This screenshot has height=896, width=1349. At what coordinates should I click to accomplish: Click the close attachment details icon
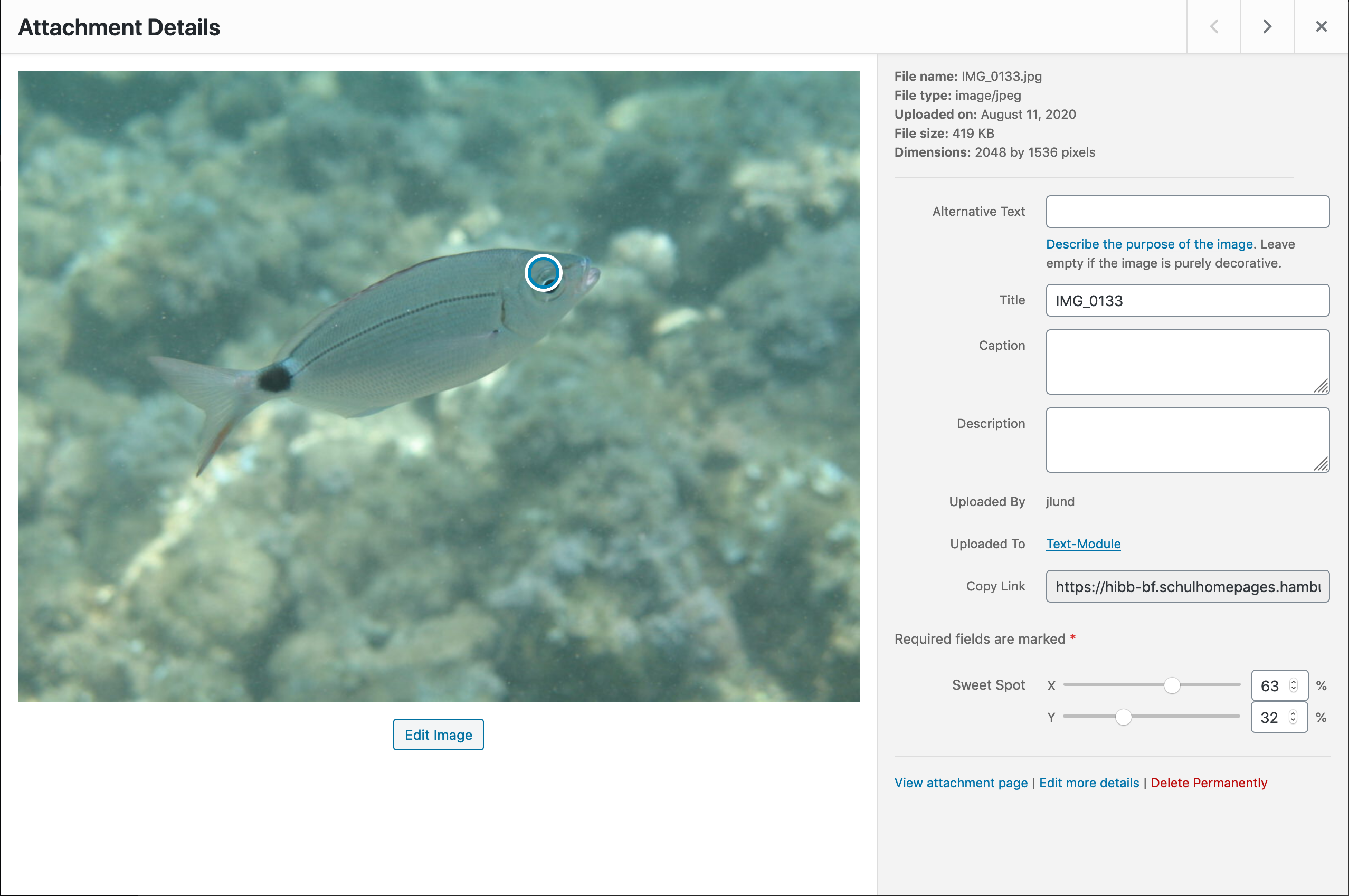pyautogui.click(x=1321, y=26)
